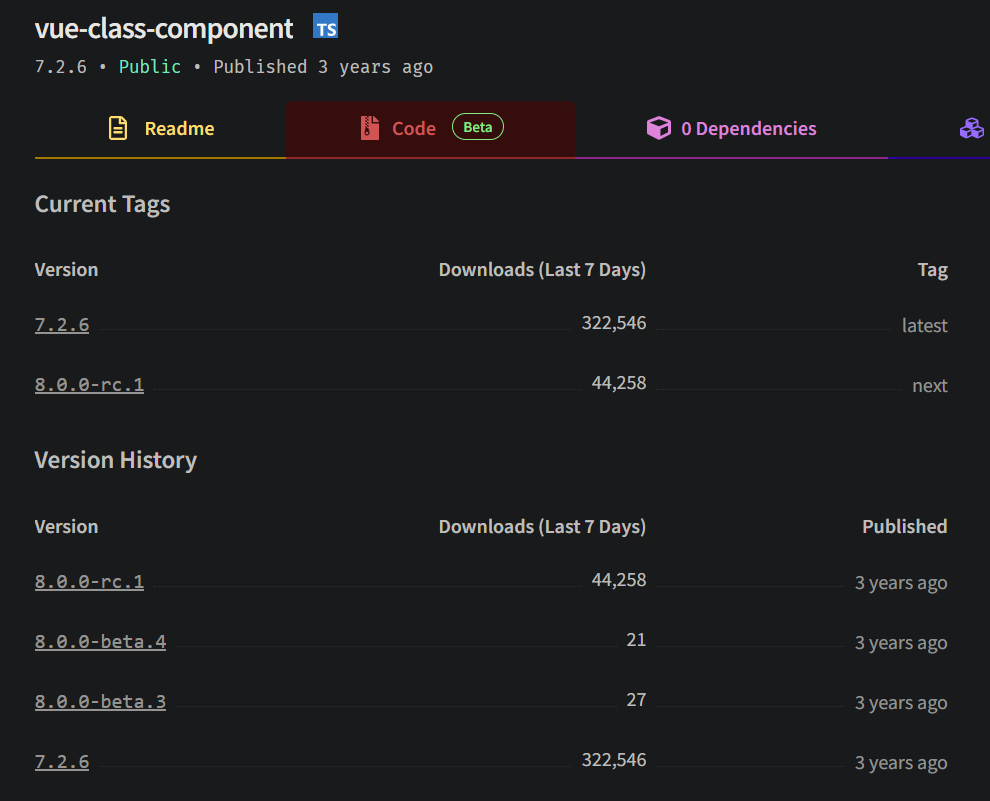990x801 pixels.
Task: Open version 7.2.6 under Current Tags
Action: click(x=62, y=324)
